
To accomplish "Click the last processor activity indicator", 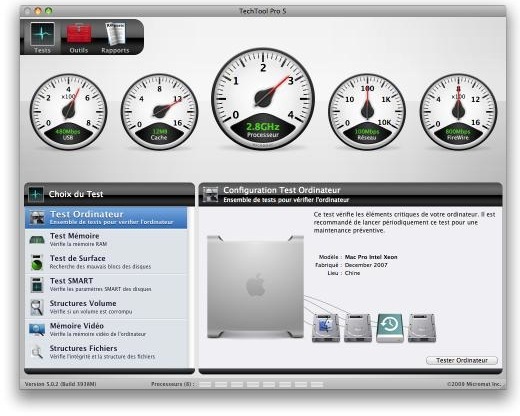I will (x=317, y=384).
